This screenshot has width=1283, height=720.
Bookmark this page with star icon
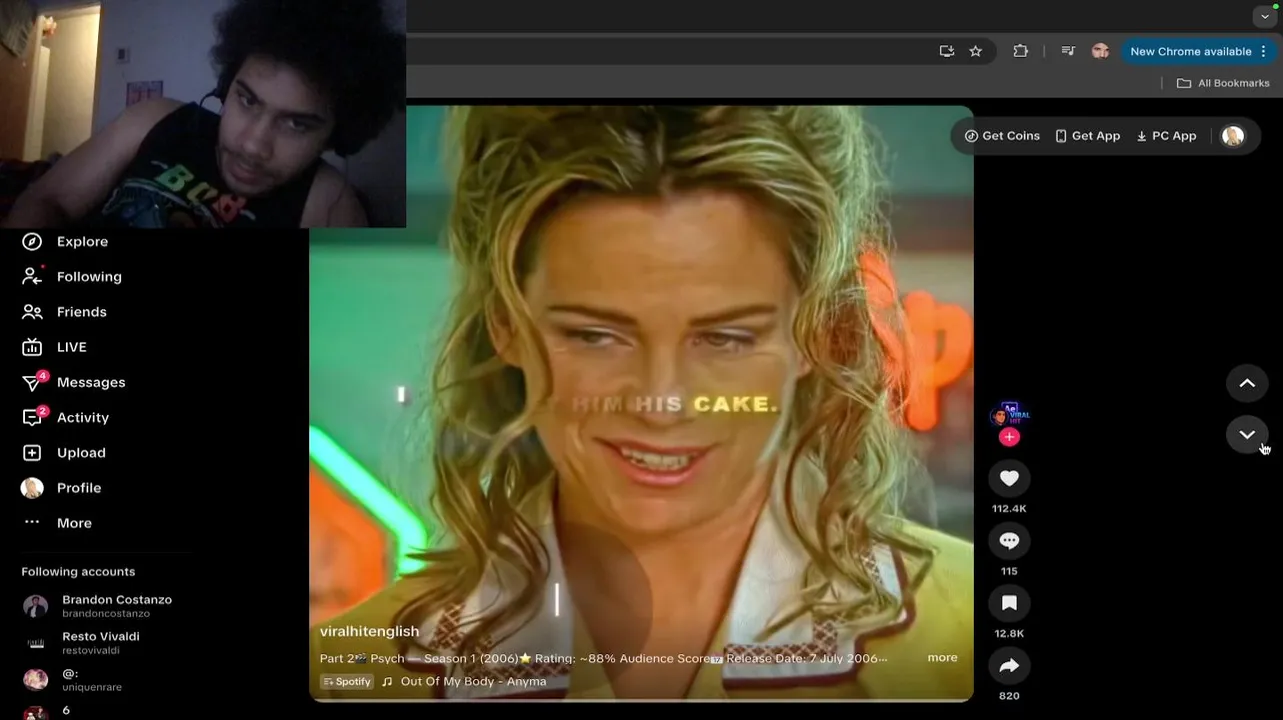(x=976, y=51)
